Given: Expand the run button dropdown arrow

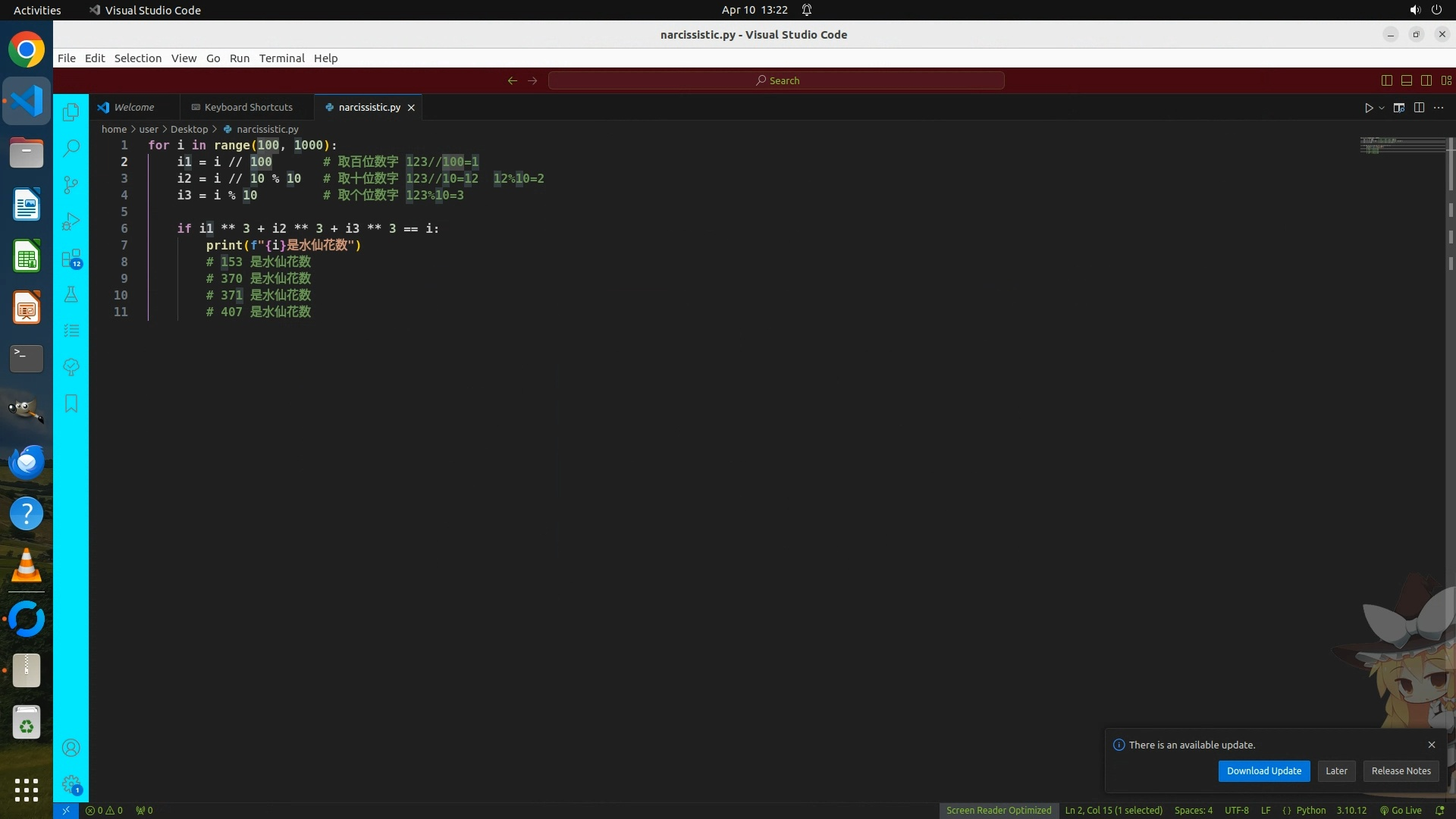Looking at the screenshot, I should (x=1382, y=108).
